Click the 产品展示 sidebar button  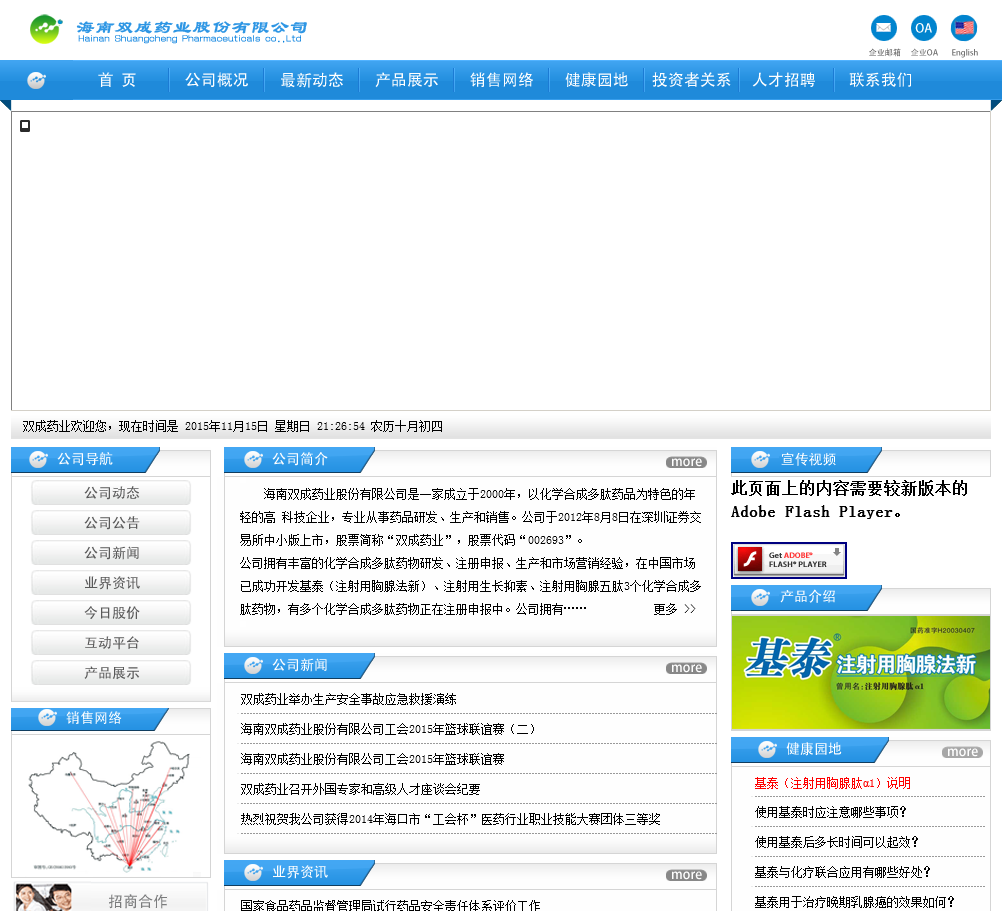[111, 673]
